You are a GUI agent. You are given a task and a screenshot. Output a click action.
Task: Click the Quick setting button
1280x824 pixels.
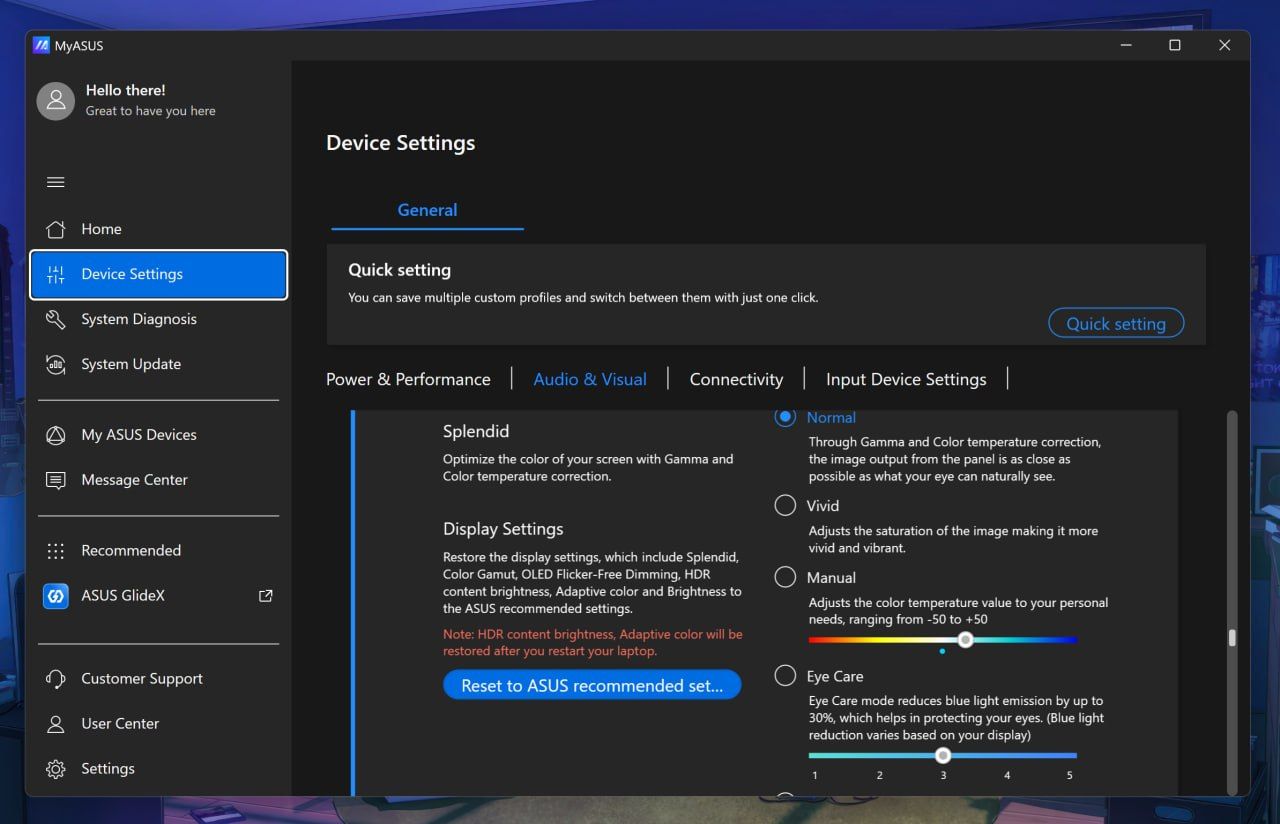(x=1116, y=323)
